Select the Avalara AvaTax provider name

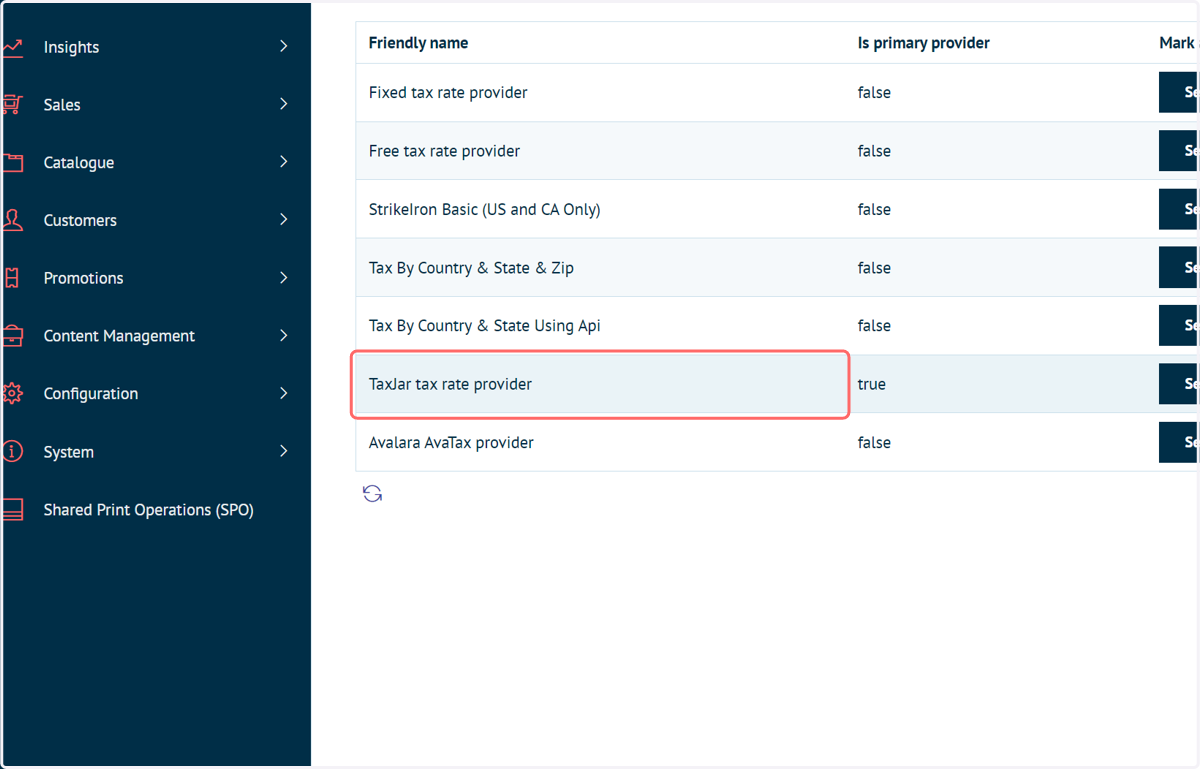tap(451, 442)
